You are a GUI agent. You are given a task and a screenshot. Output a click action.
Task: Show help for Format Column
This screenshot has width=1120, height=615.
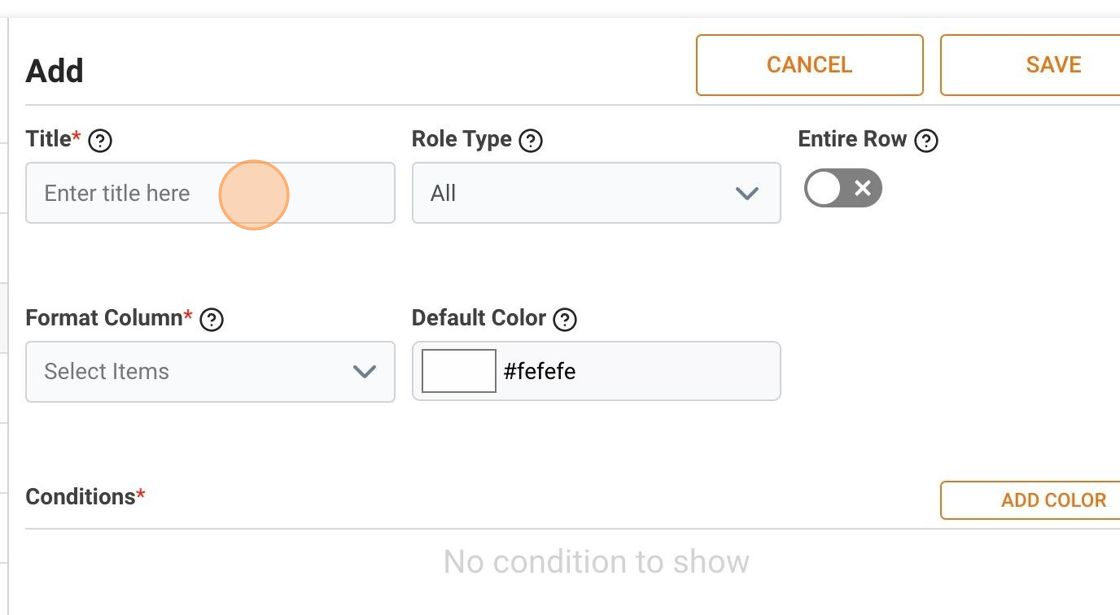(211, 320)
